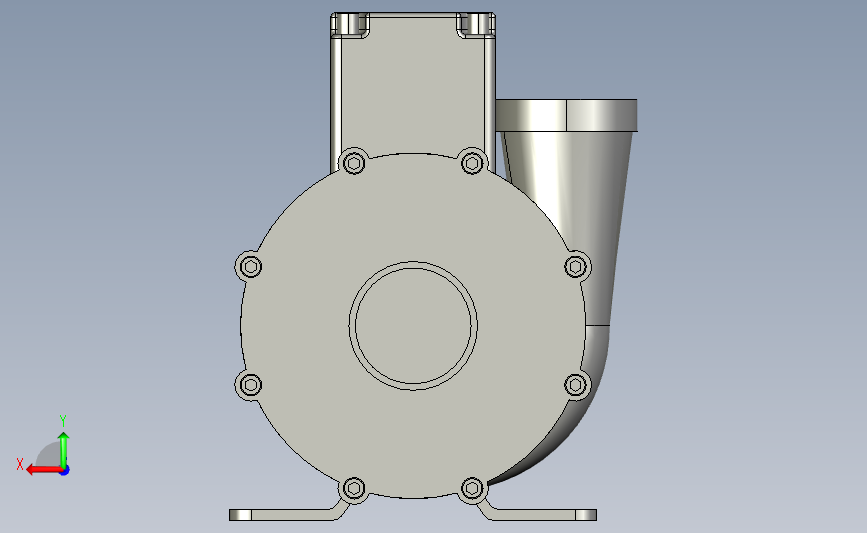Select the left mounting foot plate
This screenshot has height=533, width=867.
[x=289, y=515]
